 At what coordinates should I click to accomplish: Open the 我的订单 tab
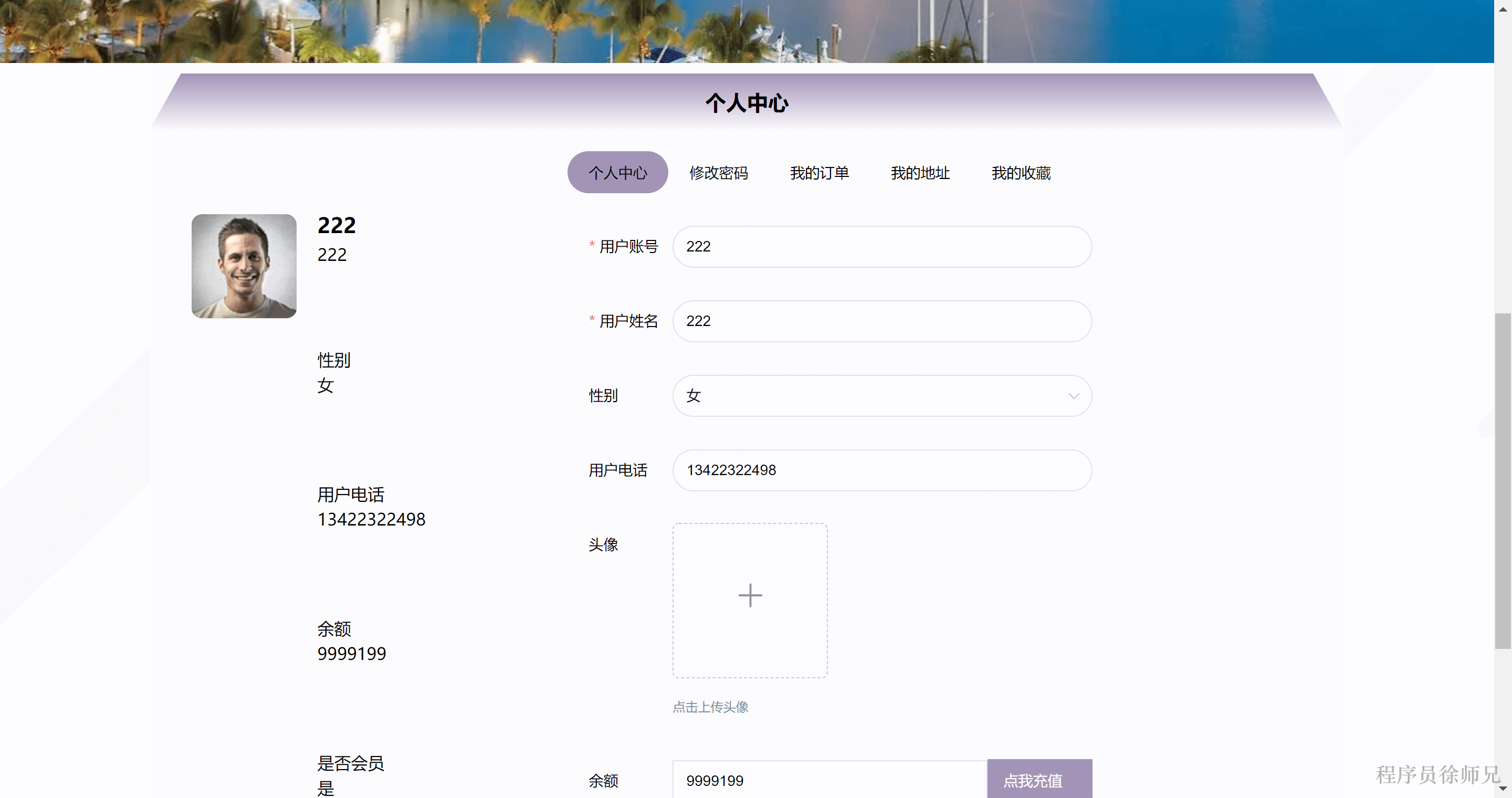[820, 173]
